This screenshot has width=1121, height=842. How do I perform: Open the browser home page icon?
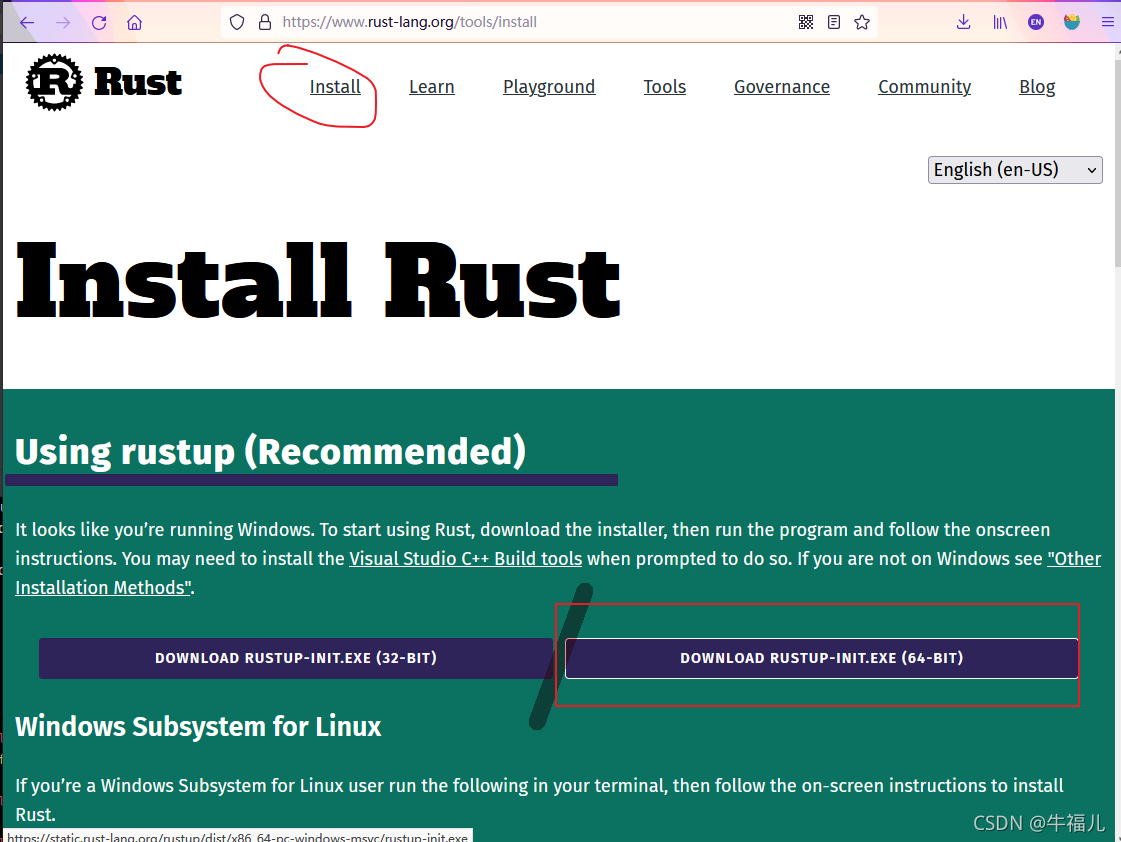(134, 22)
